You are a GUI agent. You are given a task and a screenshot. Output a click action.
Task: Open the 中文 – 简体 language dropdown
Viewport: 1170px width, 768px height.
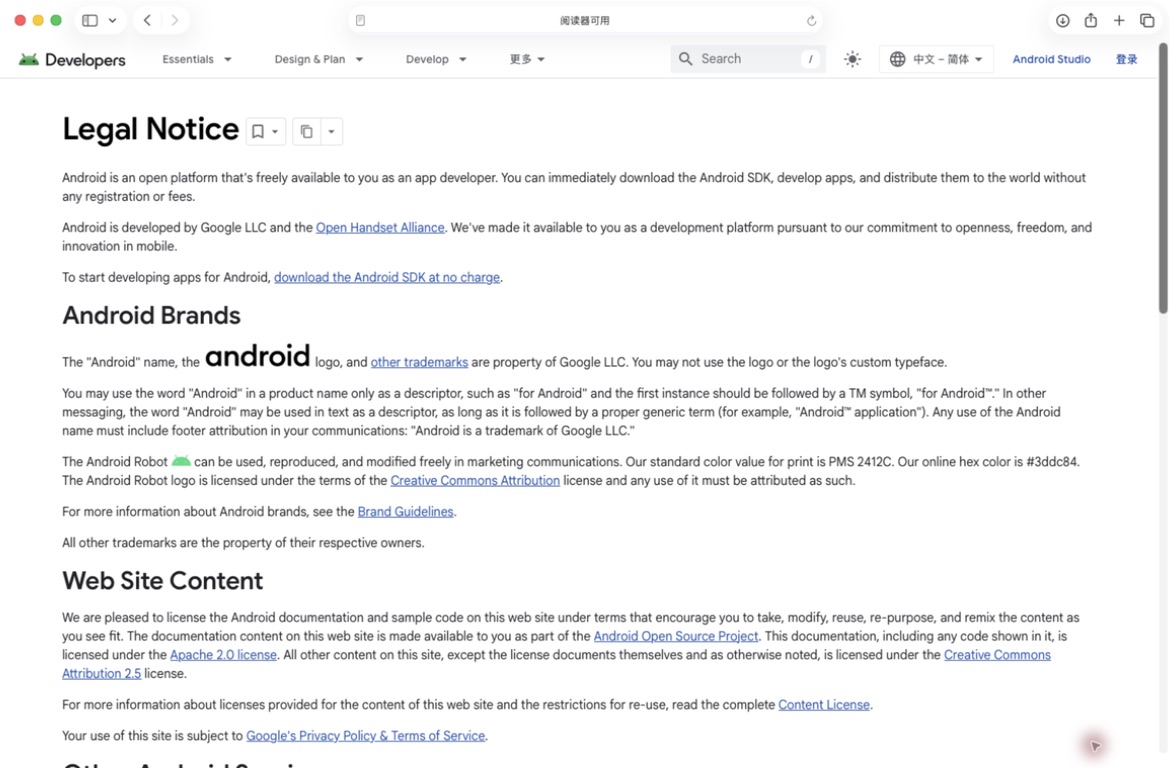pos(936,59)
